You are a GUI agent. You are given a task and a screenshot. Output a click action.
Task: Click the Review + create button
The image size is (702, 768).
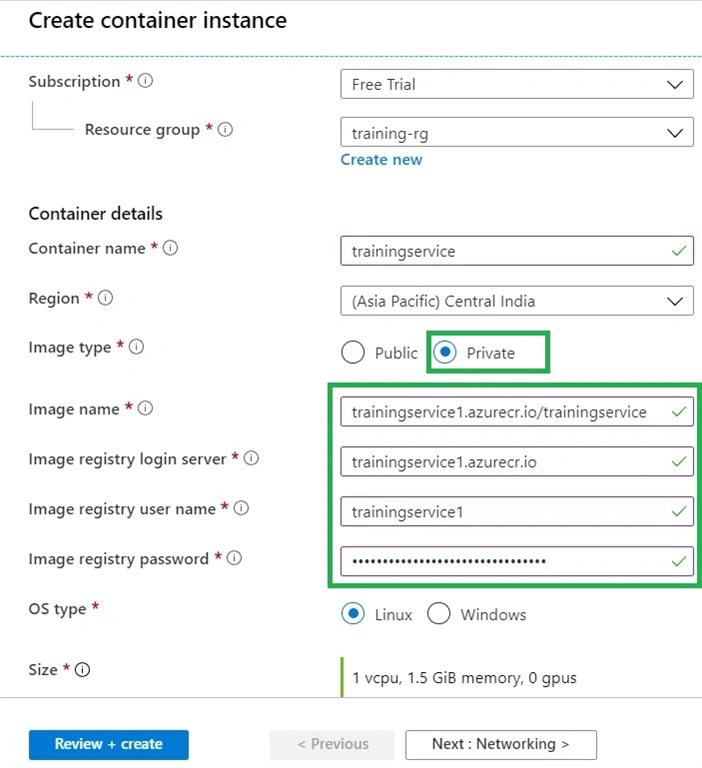click(109, 744)
